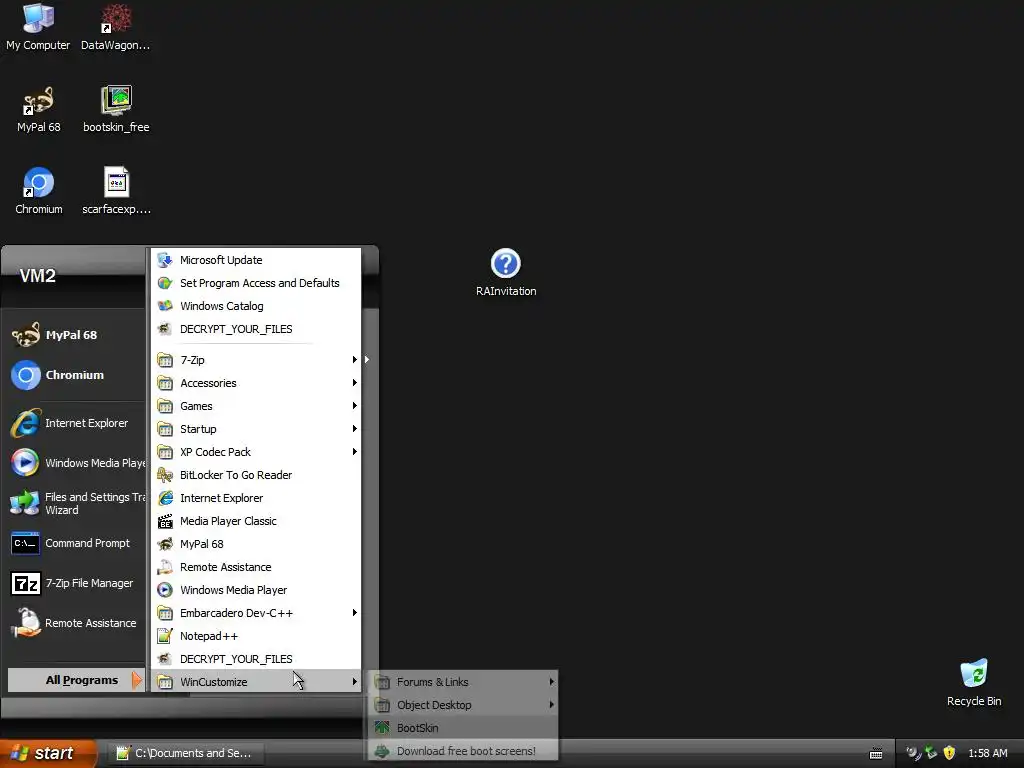
Task: Expand the Embarcadero Dev-C++ folder
Action: click(256, 613)
